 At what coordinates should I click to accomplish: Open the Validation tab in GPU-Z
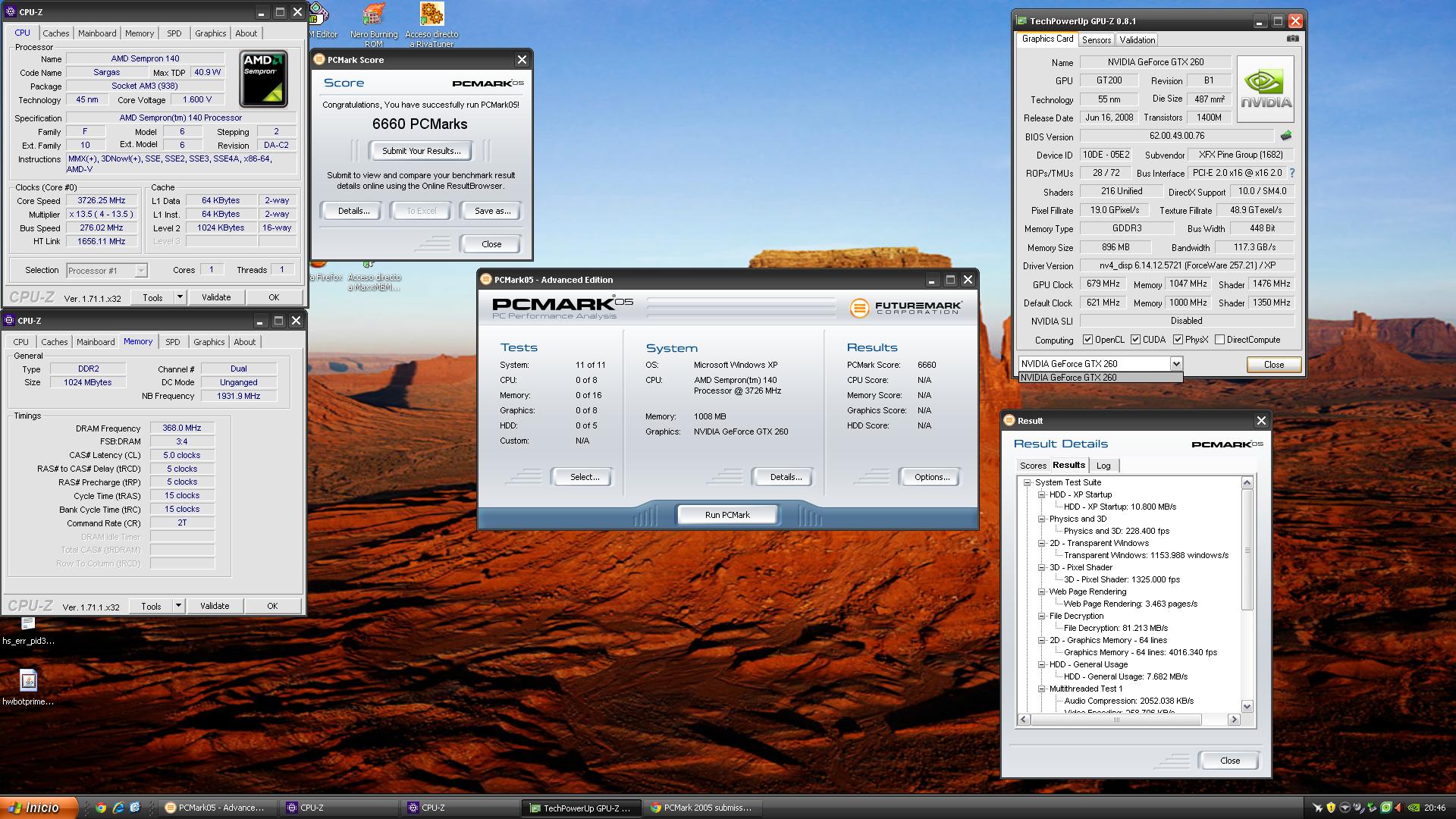(x=1137, y=40)
